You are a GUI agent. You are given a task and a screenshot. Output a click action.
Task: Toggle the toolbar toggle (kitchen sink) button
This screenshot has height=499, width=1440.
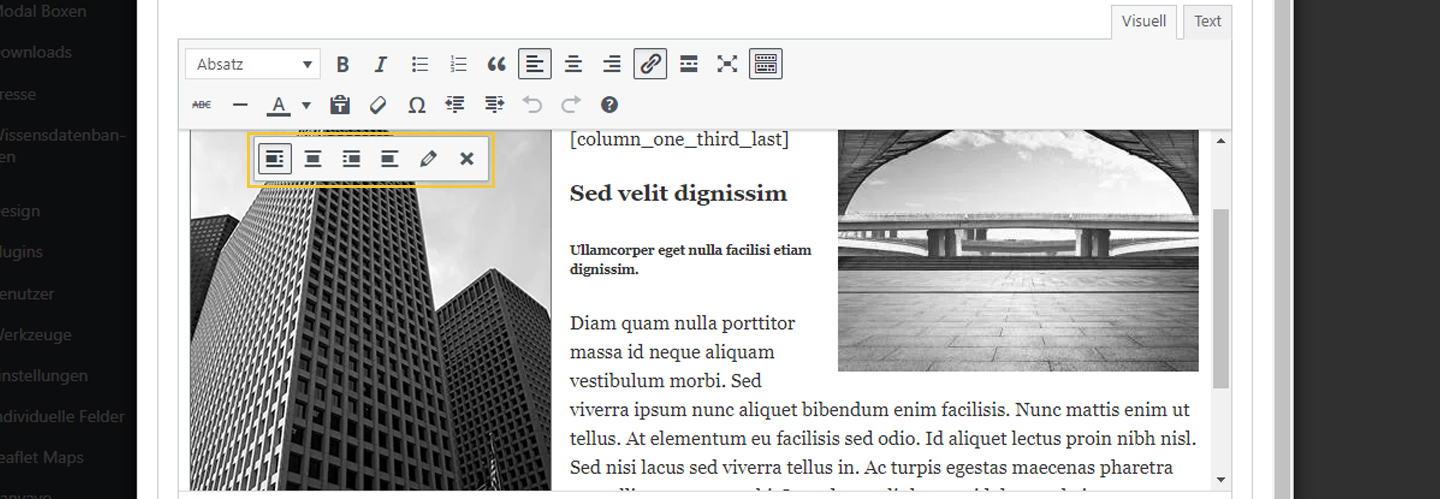[766, 65]
